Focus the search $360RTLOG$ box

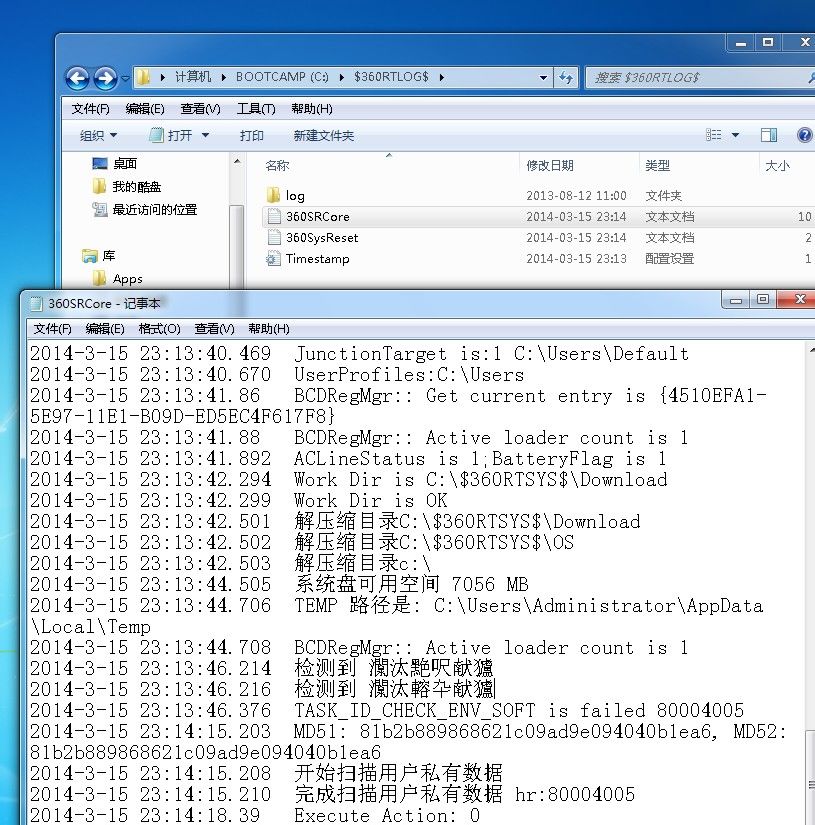click(700, 78)
